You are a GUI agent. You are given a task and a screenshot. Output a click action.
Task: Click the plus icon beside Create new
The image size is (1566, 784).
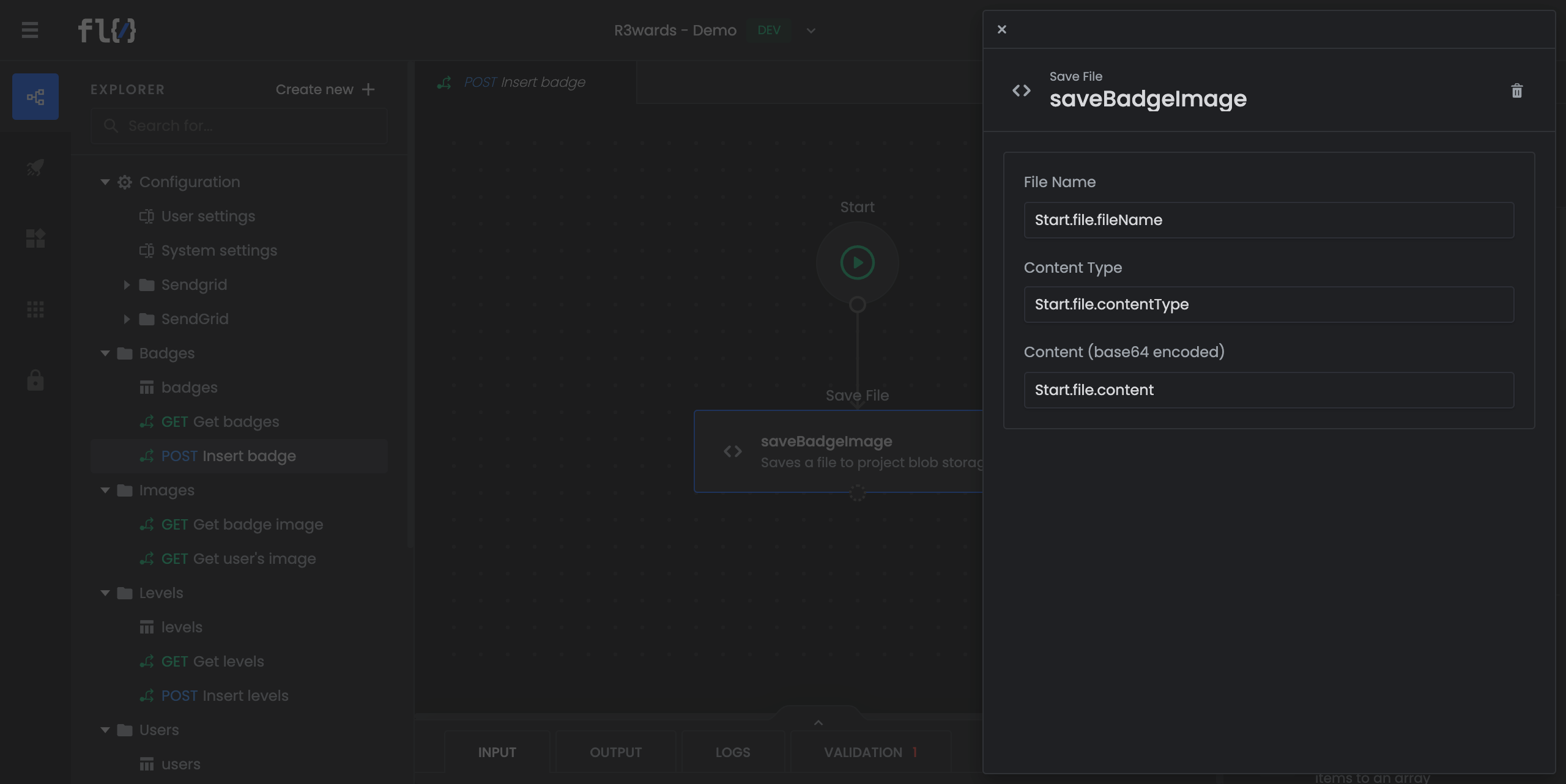368,89
